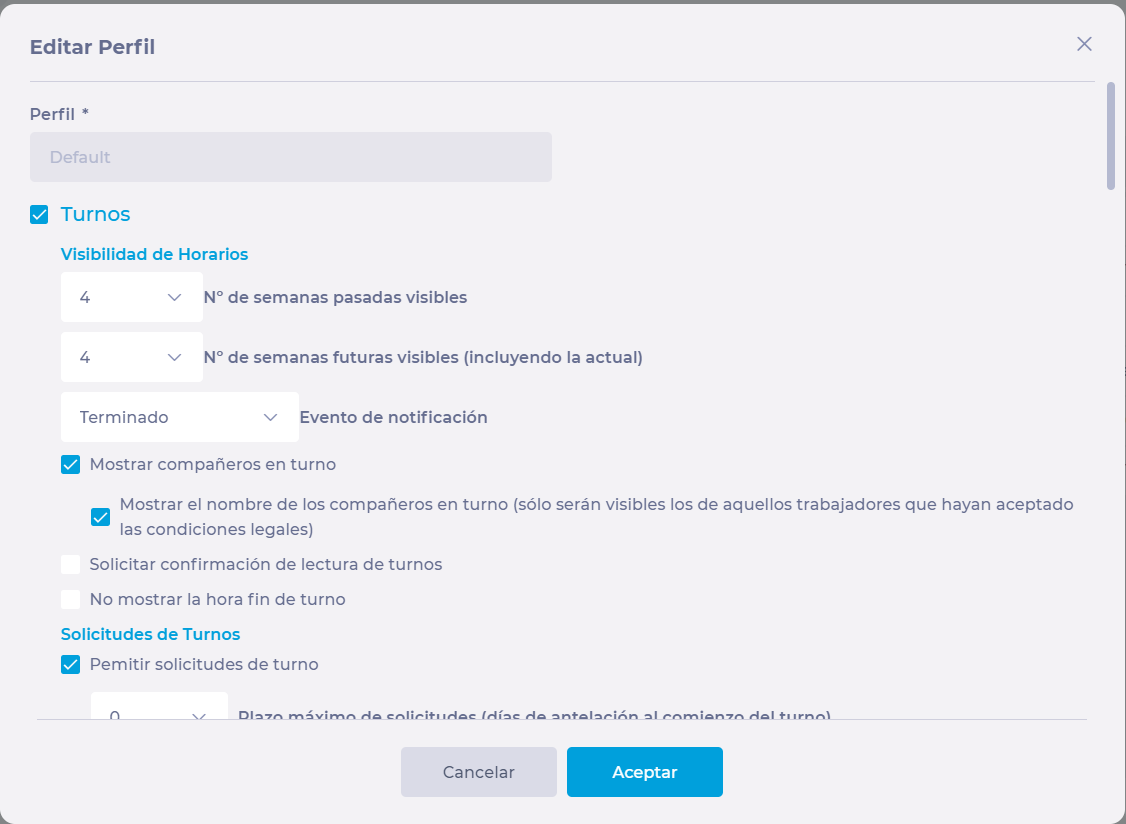Click the dialog's vertical scrollbar thumb
The height and width of the screenshot is (824, 1126).
coord(1110,136)
